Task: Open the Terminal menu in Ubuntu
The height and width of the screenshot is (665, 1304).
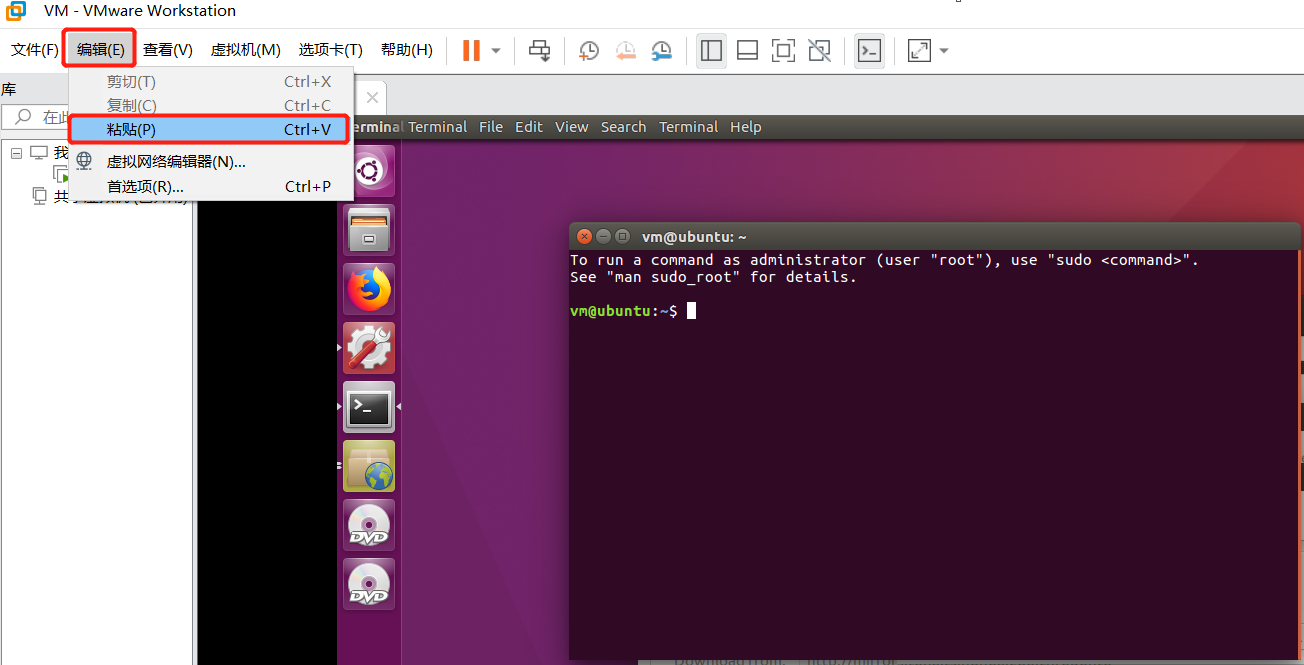Action: click(x=688, y=127)
